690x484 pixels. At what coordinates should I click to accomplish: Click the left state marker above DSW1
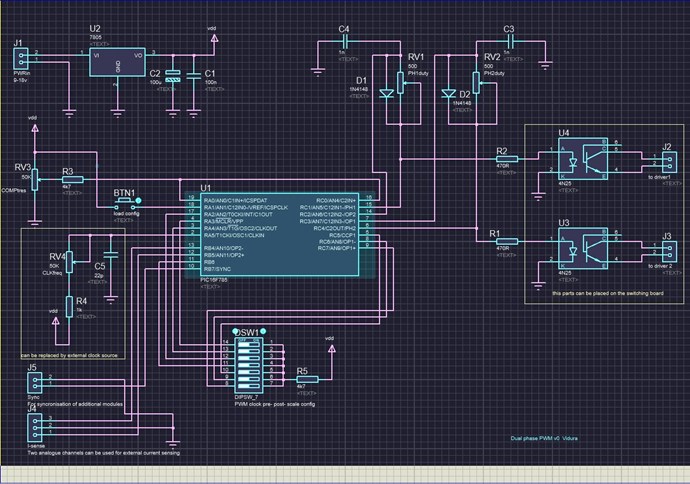pyautogui.click(x=235, y=331)
